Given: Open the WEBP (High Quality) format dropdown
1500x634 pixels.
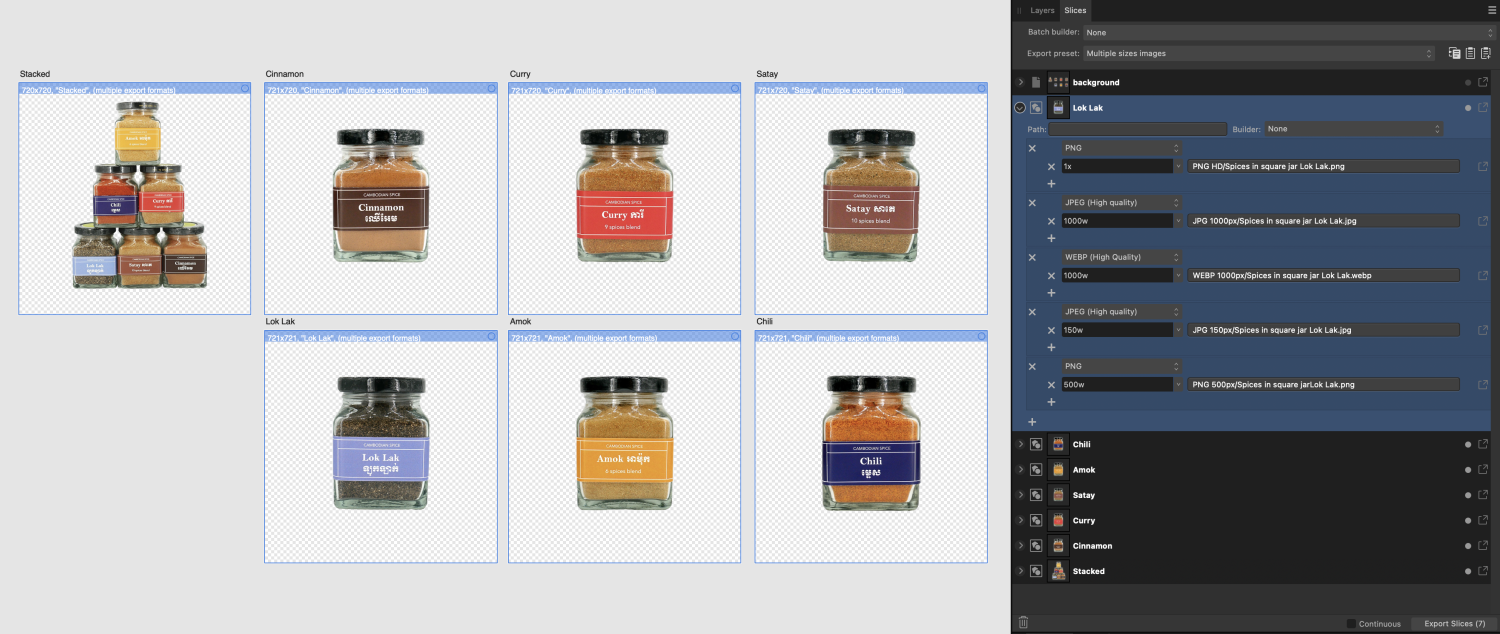Looking at the screenshot, I should pos(1122,257).
